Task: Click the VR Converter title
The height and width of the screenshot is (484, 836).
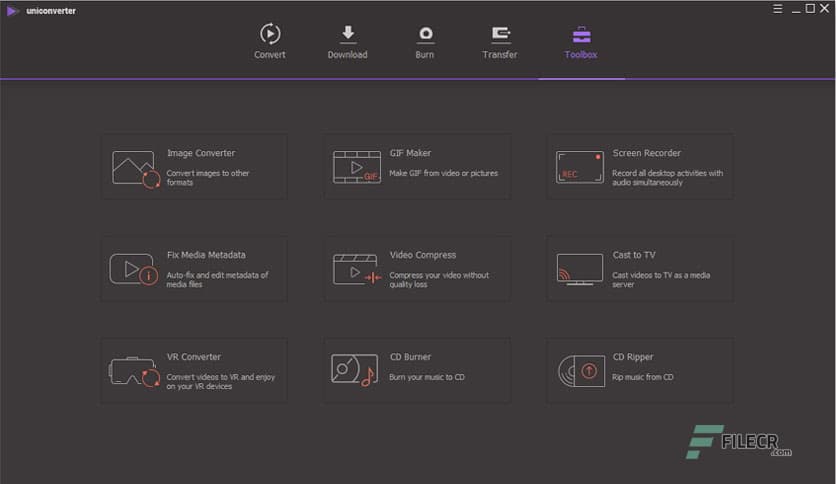Action: pyautogui.click(x=194, y=357)
